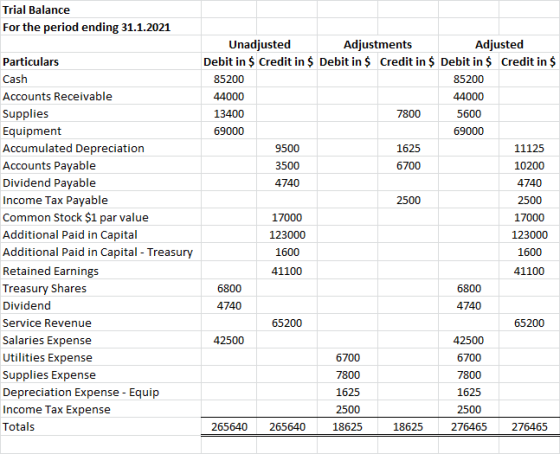Click the 'Unadjusted' column group header

(x=259, y=44)
